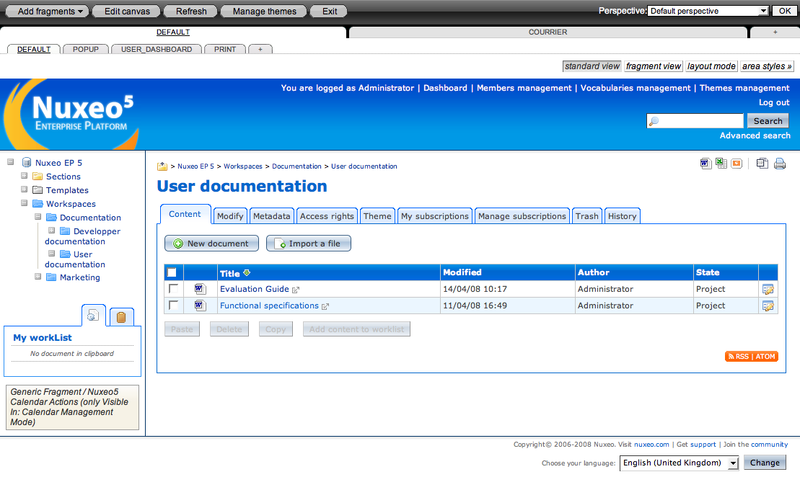
Task: Click the Log out link
Action: [774, 103]
